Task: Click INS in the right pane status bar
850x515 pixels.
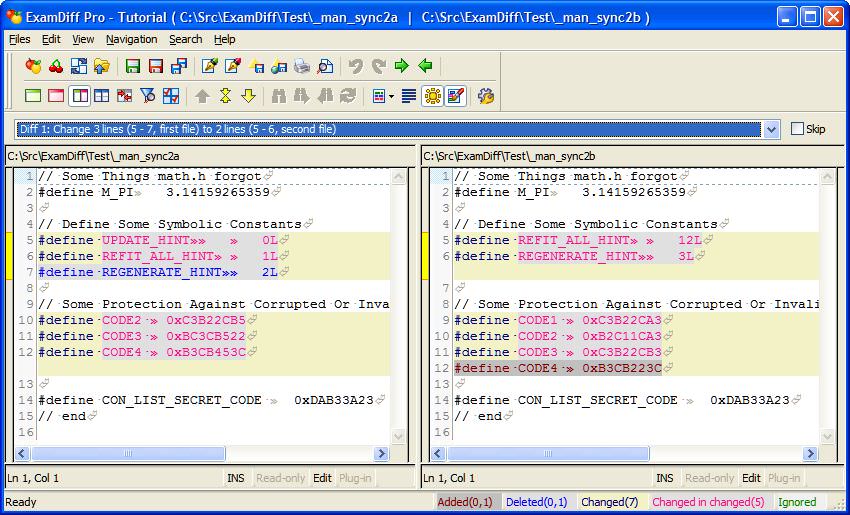Action: [x=665, y=478]
